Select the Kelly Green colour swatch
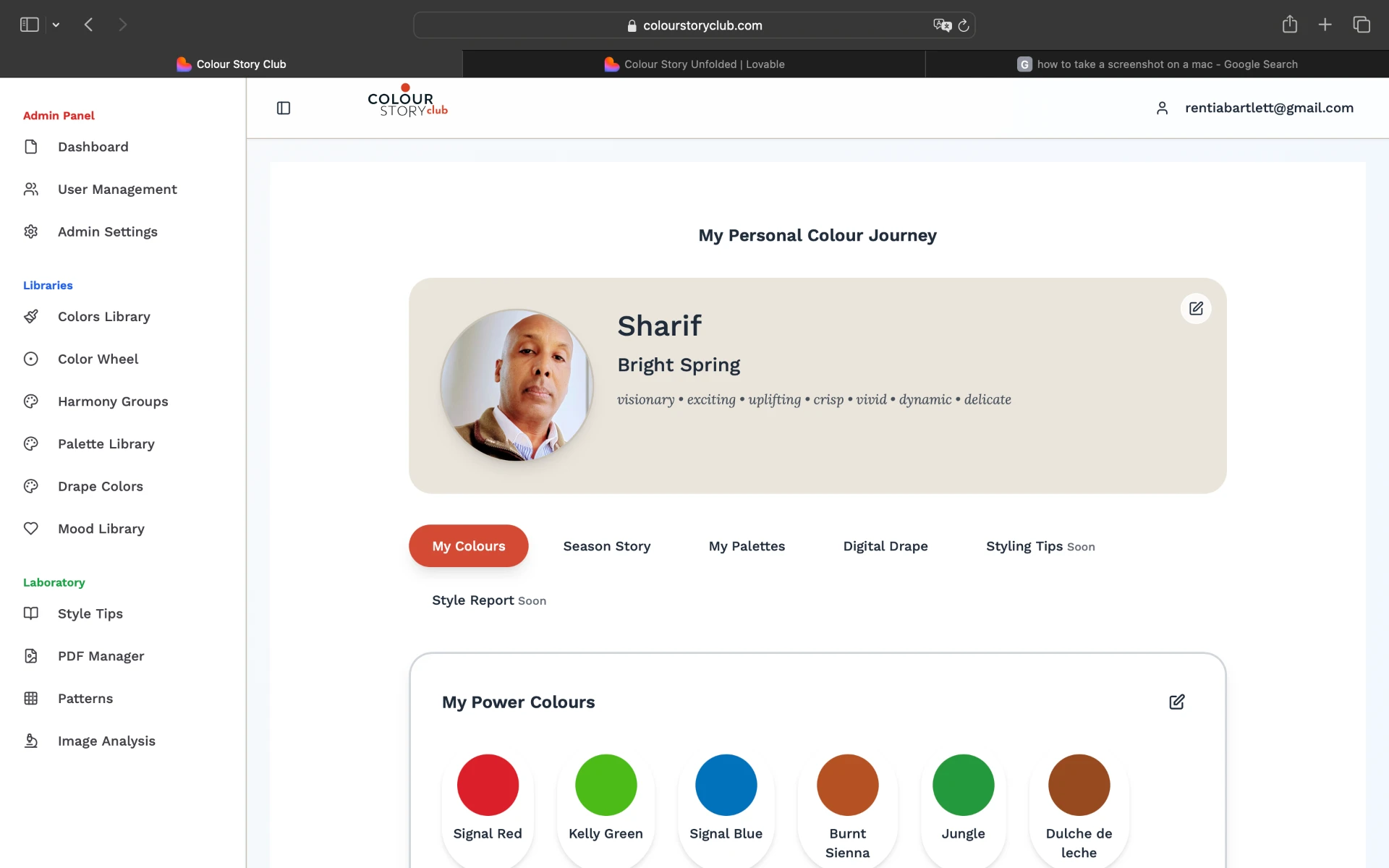The width and height of the screenshot is (1389, 868). (x=606, y=785)
